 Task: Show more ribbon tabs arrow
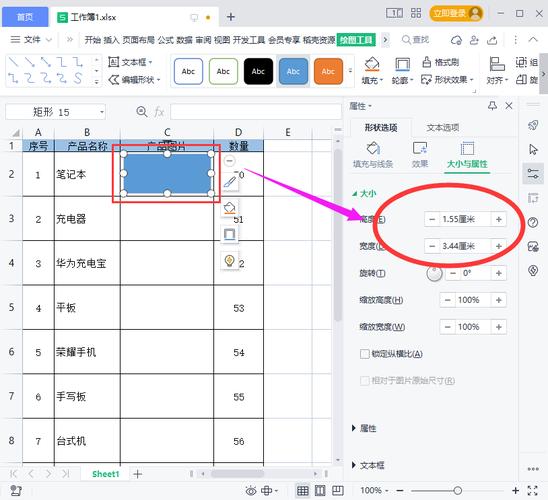tap(385, 40)
